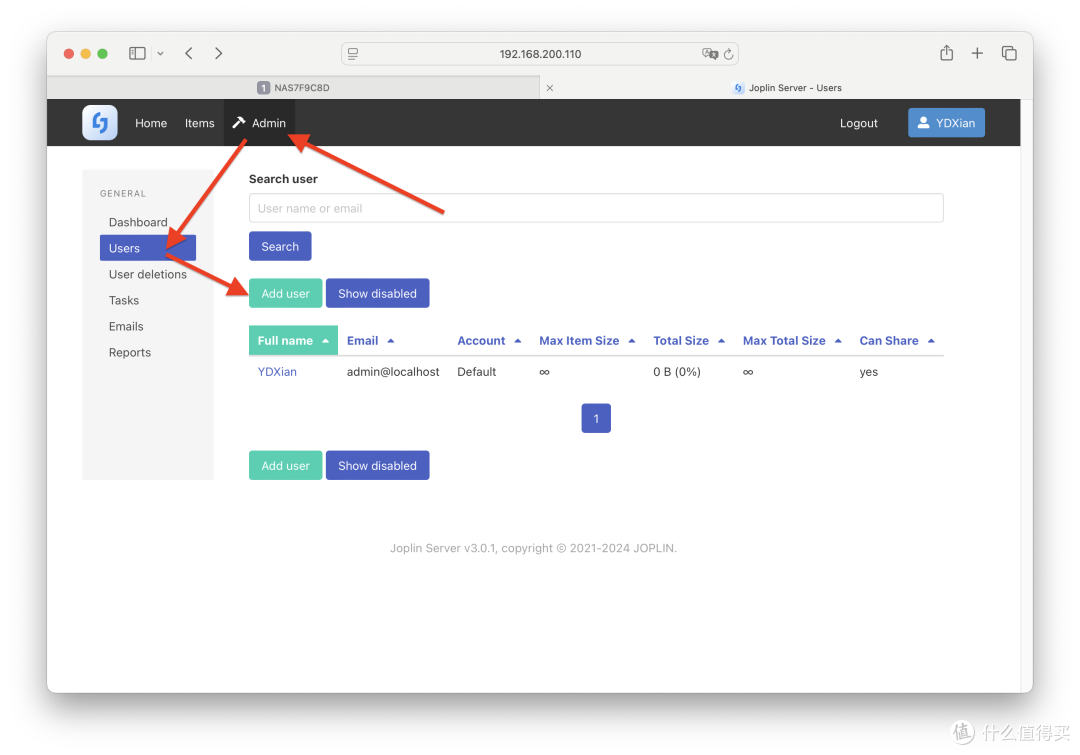Reload the page with refresh icon
The image size is (1080, 755).
pyautogui.click(x=728, y=54)
